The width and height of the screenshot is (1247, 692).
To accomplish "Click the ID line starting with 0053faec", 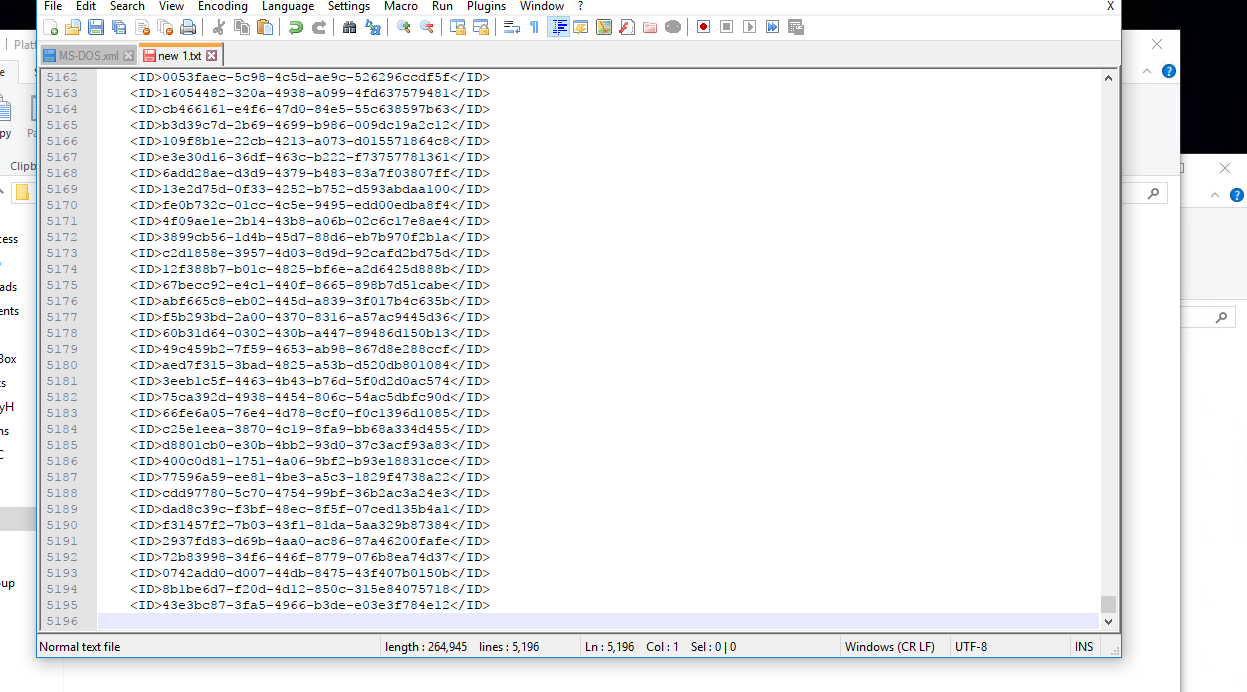I will tap(310, 77).
